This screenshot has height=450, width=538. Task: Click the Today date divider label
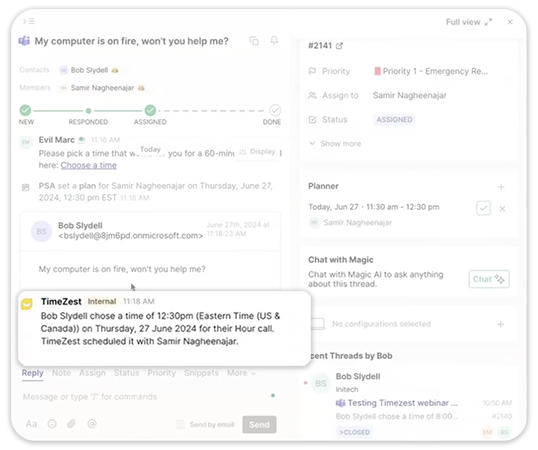coord(150,150)
